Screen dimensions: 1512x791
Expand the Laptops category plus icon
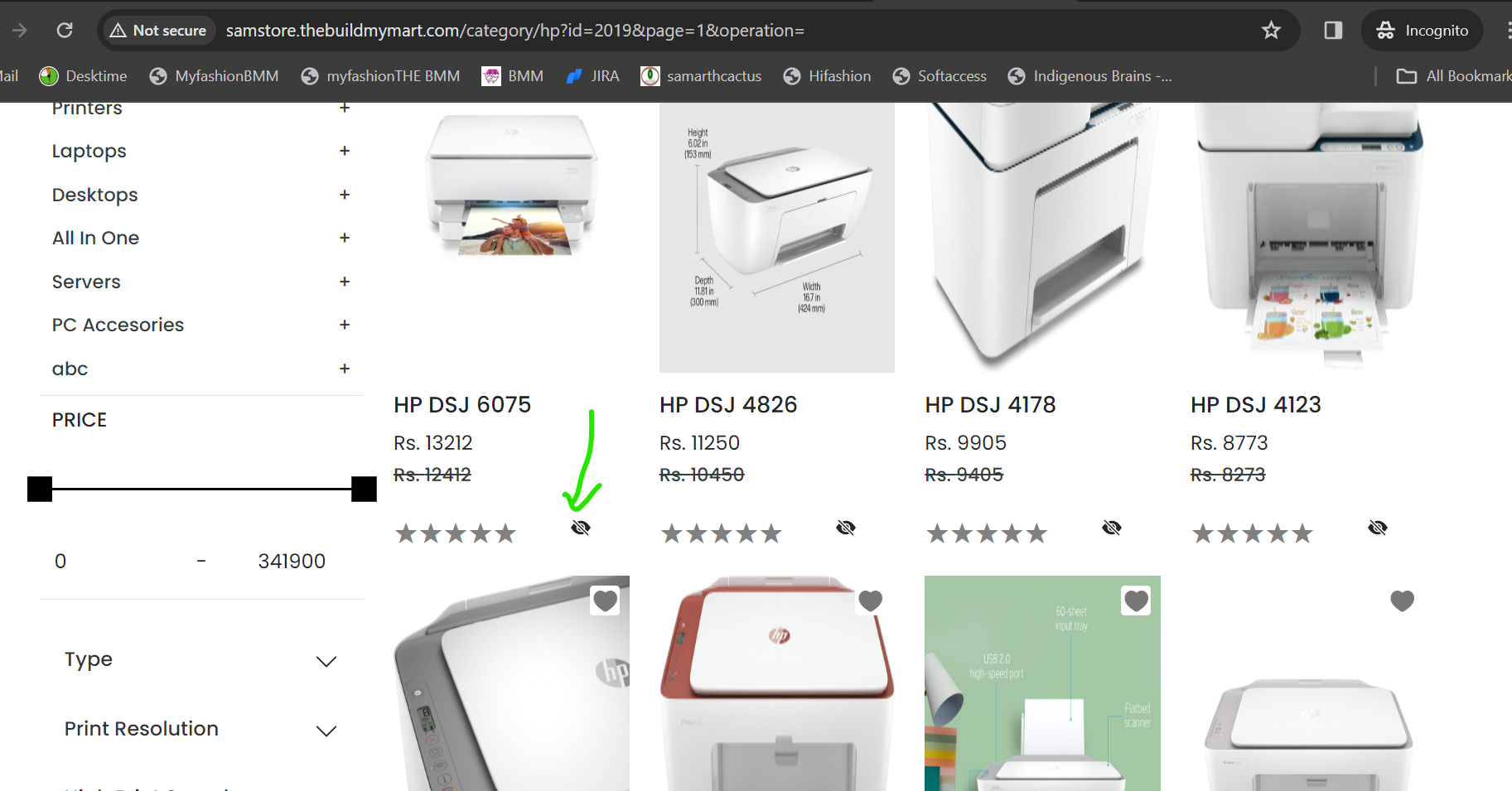tap(345, 151)
